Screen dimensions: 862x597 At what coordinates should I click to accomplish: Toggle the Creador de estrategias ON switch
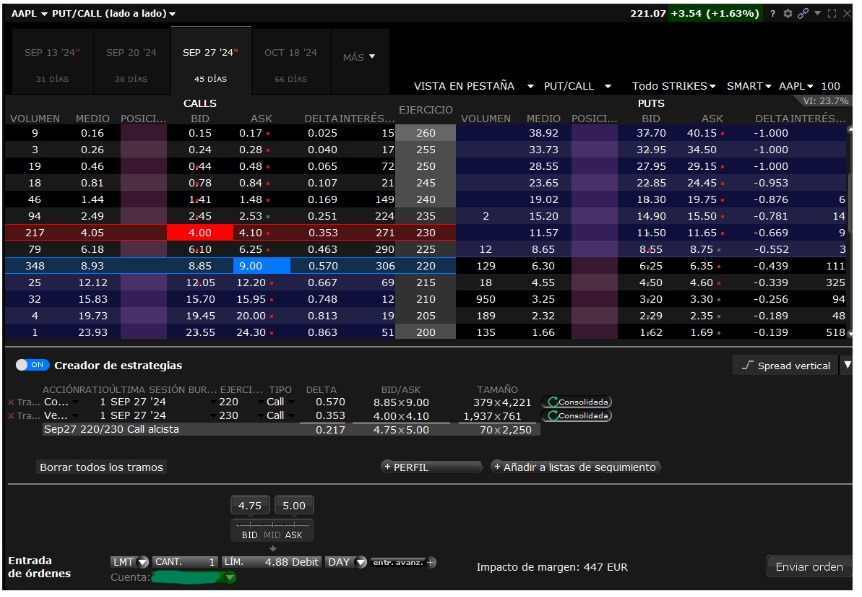[33, 365]
